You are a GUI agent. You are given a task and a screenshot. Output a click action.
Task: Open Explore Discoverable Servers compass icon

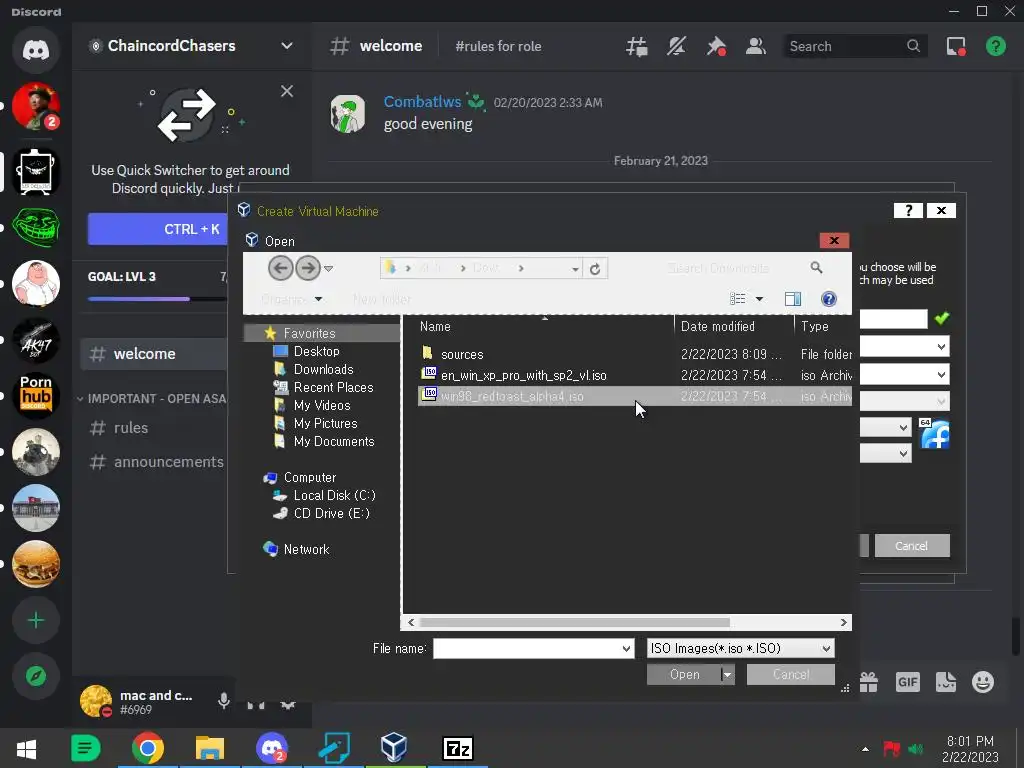[x=36, y=677]
